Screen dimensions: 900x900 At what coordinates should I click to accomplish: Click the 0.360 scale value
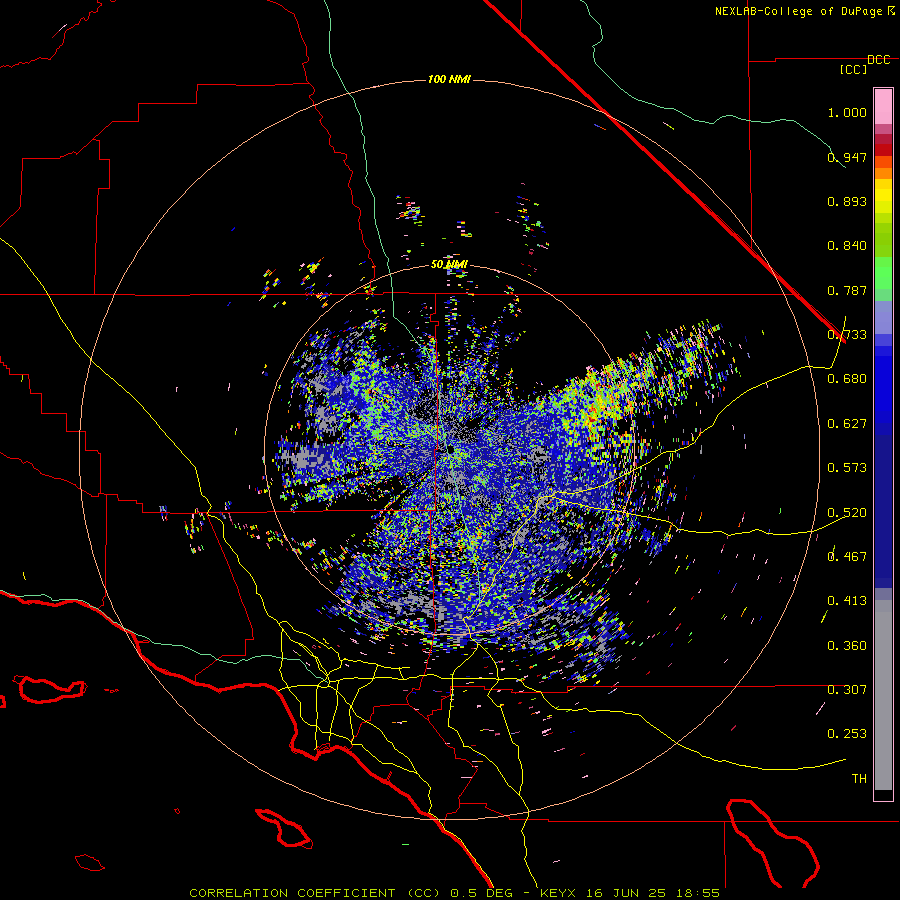(x=847, y=646)
